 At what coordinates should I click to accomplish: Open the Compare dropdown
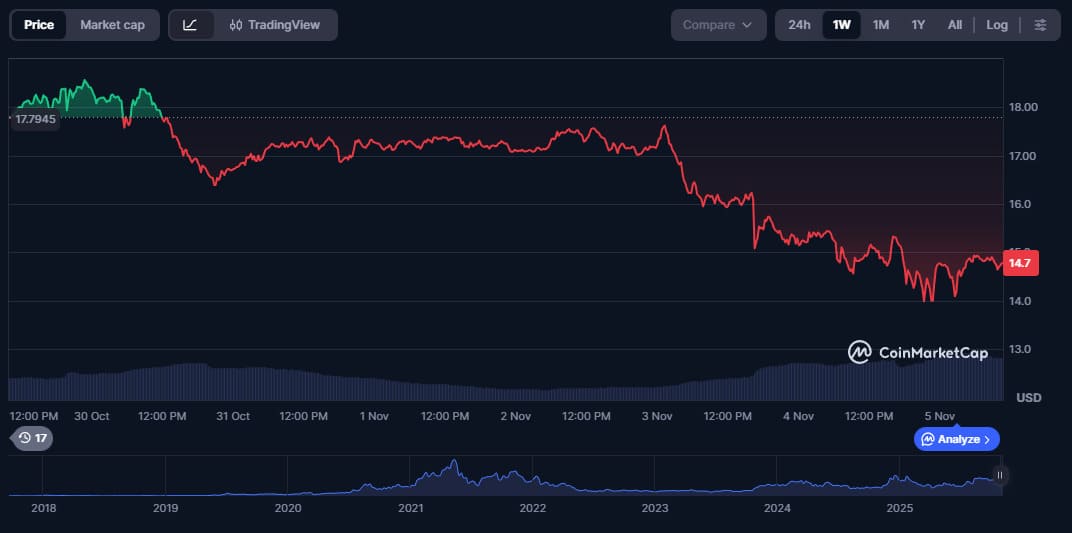click(x=718, y=25)
